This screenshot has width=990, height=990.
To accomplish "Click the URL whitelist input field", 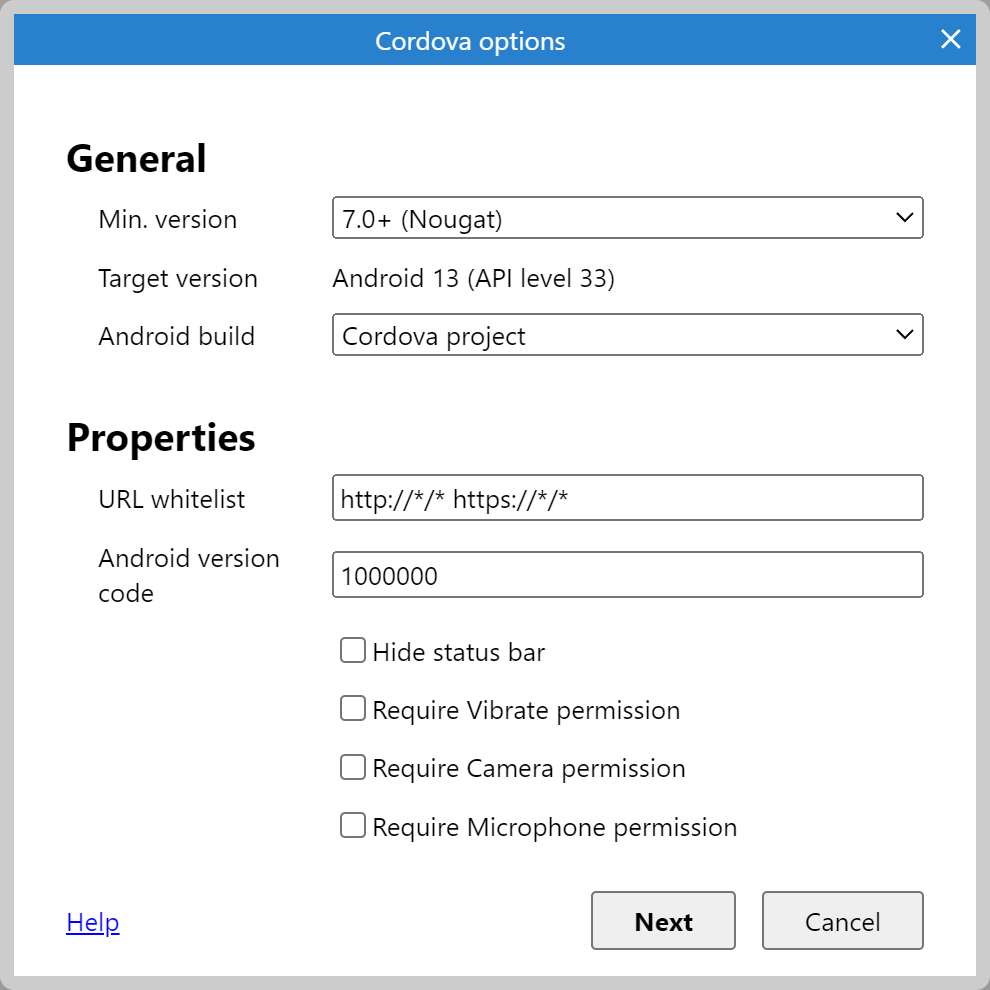I will pyautogui.click(x=627, y=497).
